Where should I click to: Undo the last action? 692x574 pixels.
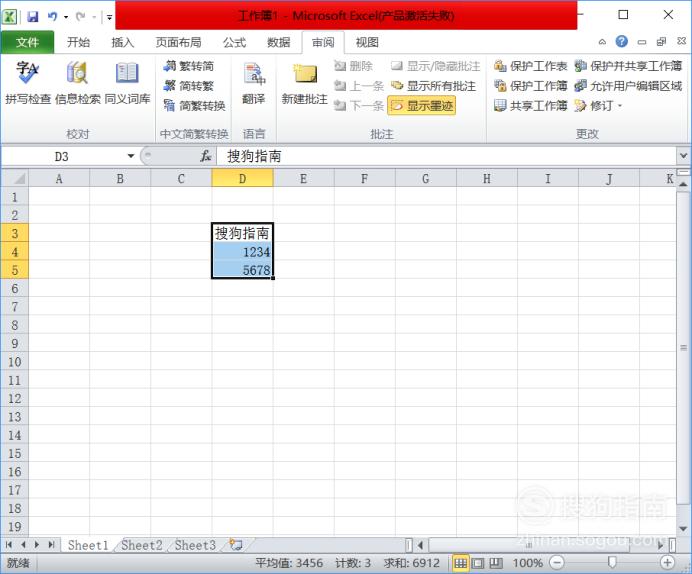pos(53,17)
